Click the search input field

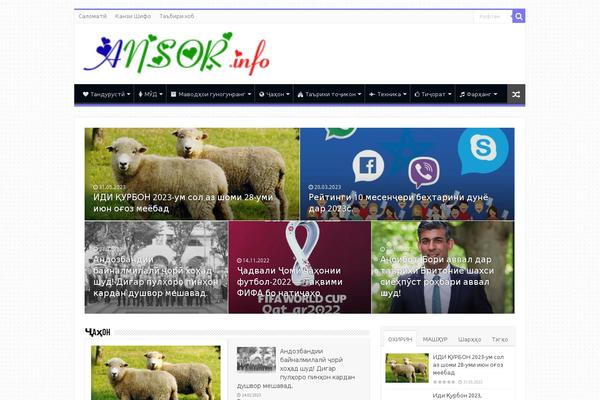[x=493, y=16]
